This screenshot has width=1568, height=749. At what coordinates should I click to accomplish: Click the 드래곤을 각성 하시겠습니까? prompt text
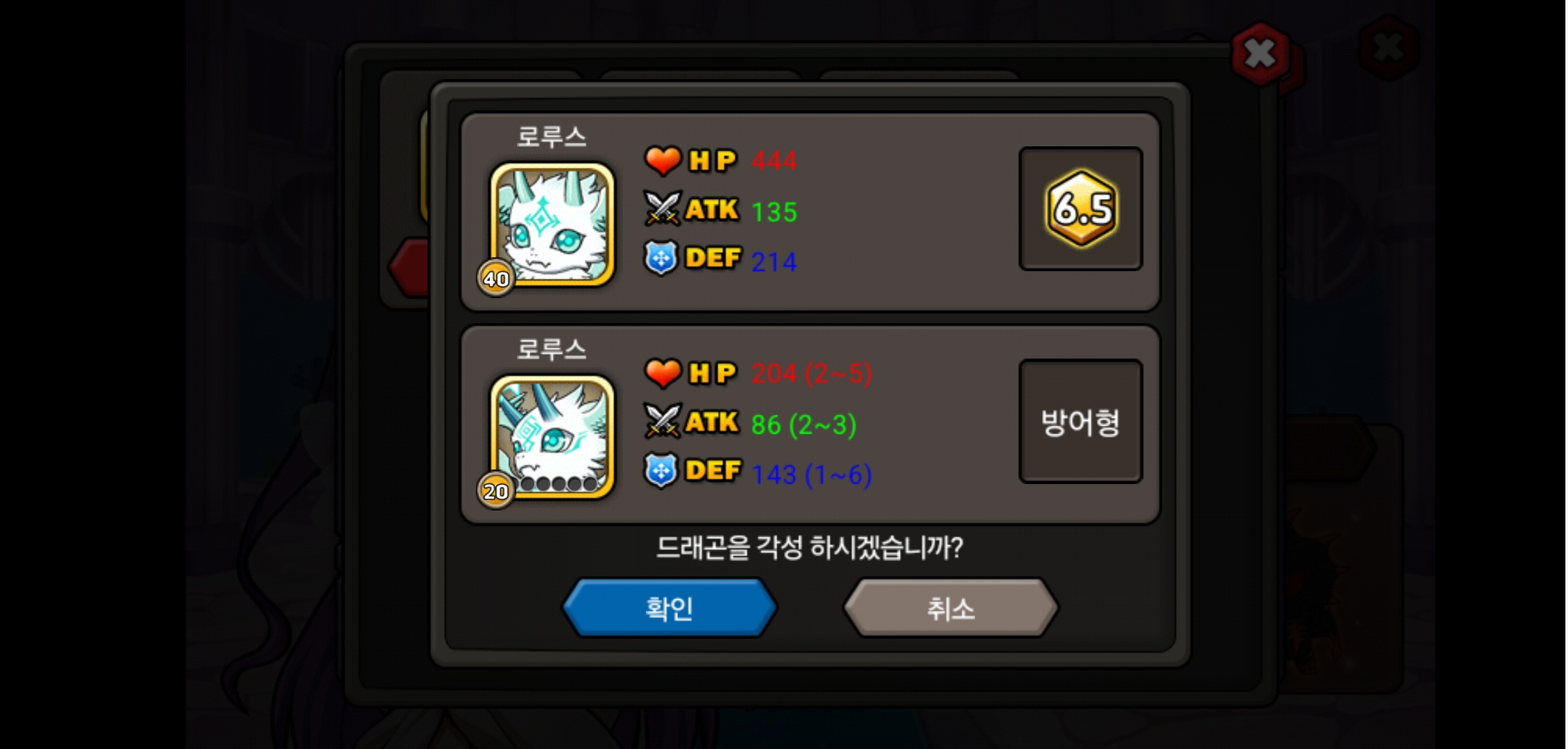click(x=810, y=547)
